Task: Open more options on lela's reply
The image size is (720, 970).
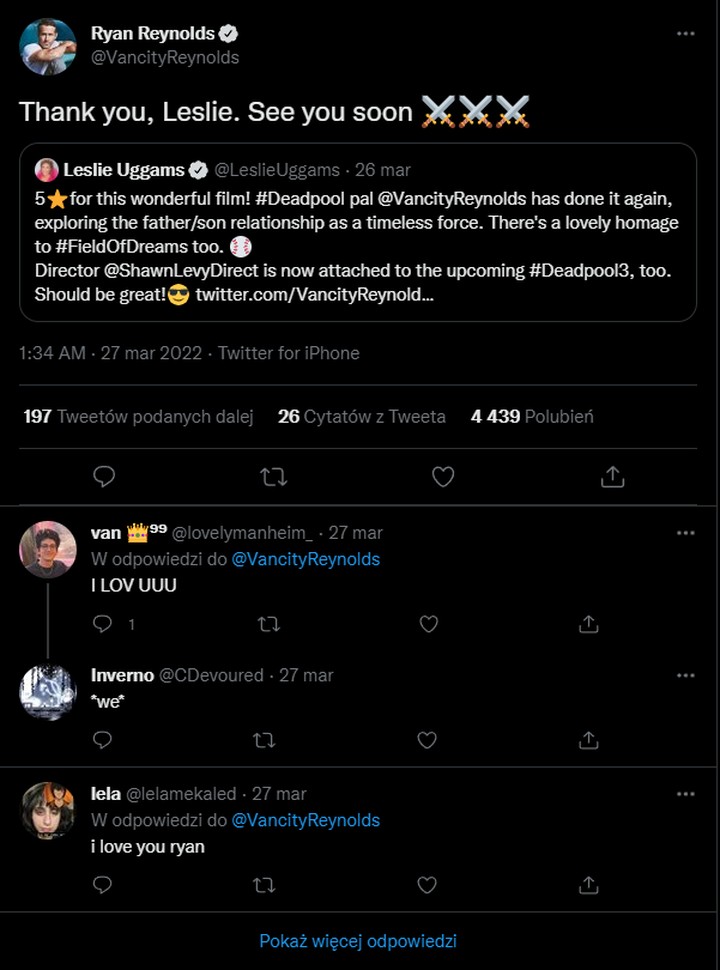Action: coord(685,794)
